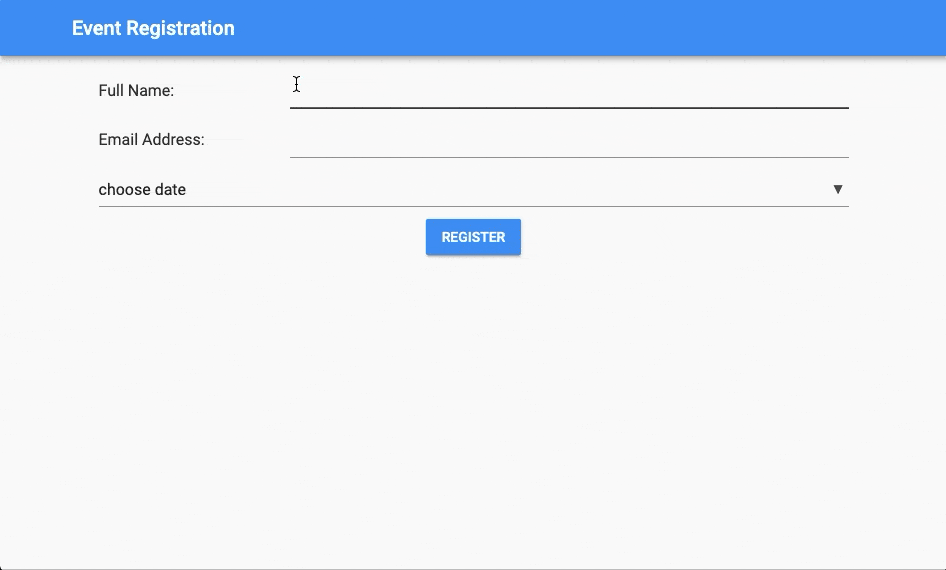
Task: Click the 'Full Name:' label
Action: tap(136, 91)
